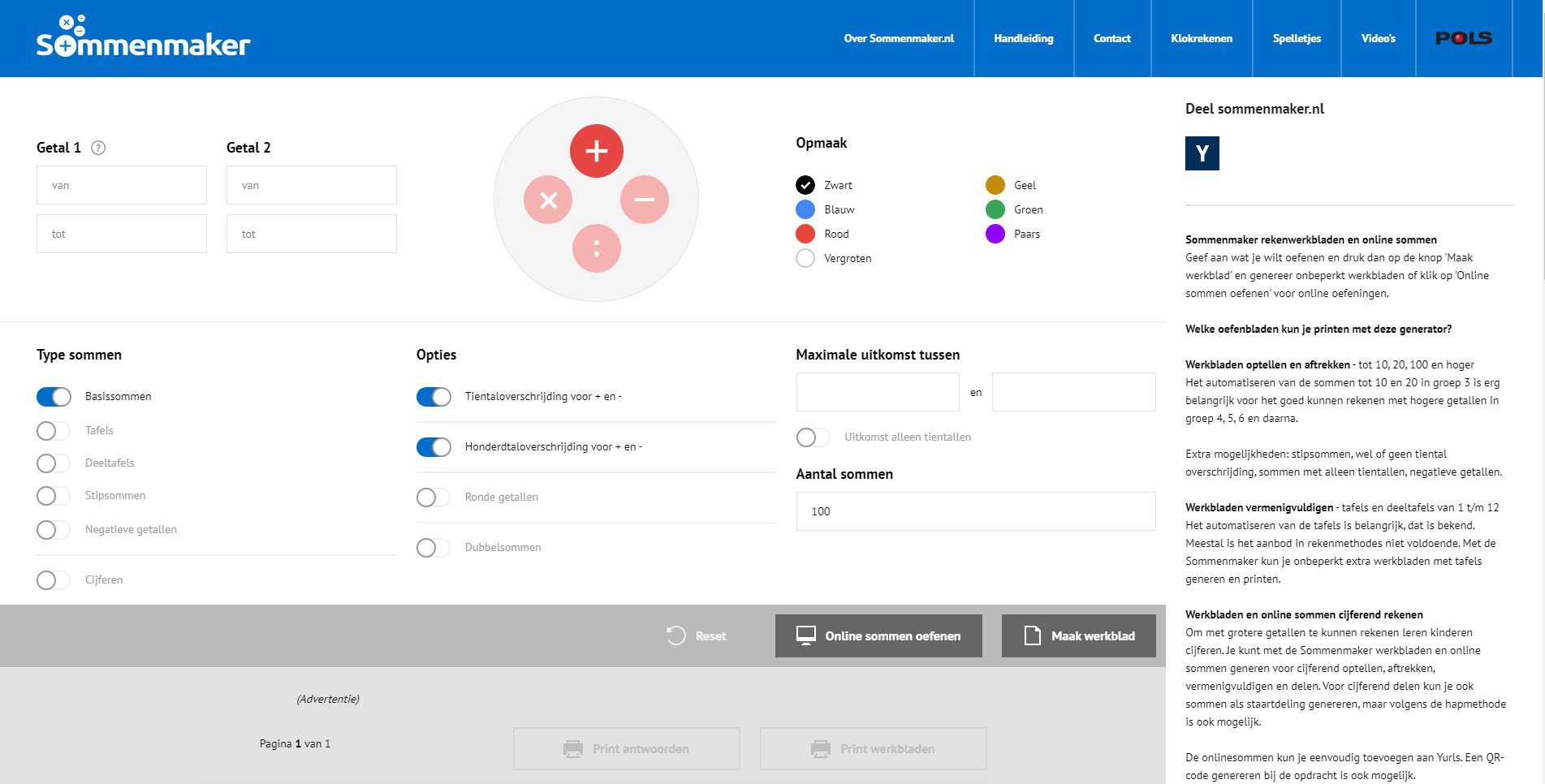Select the minus operation in the circle
Screen dimensions: 1545x784
click(644, 199)
